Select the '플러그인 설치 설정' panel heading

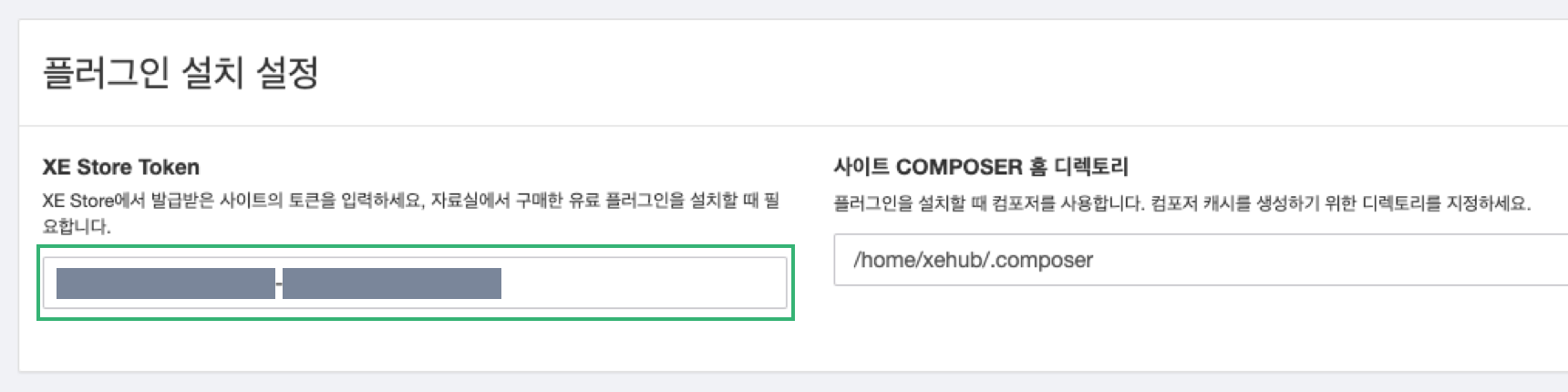(x=181, y=72)
